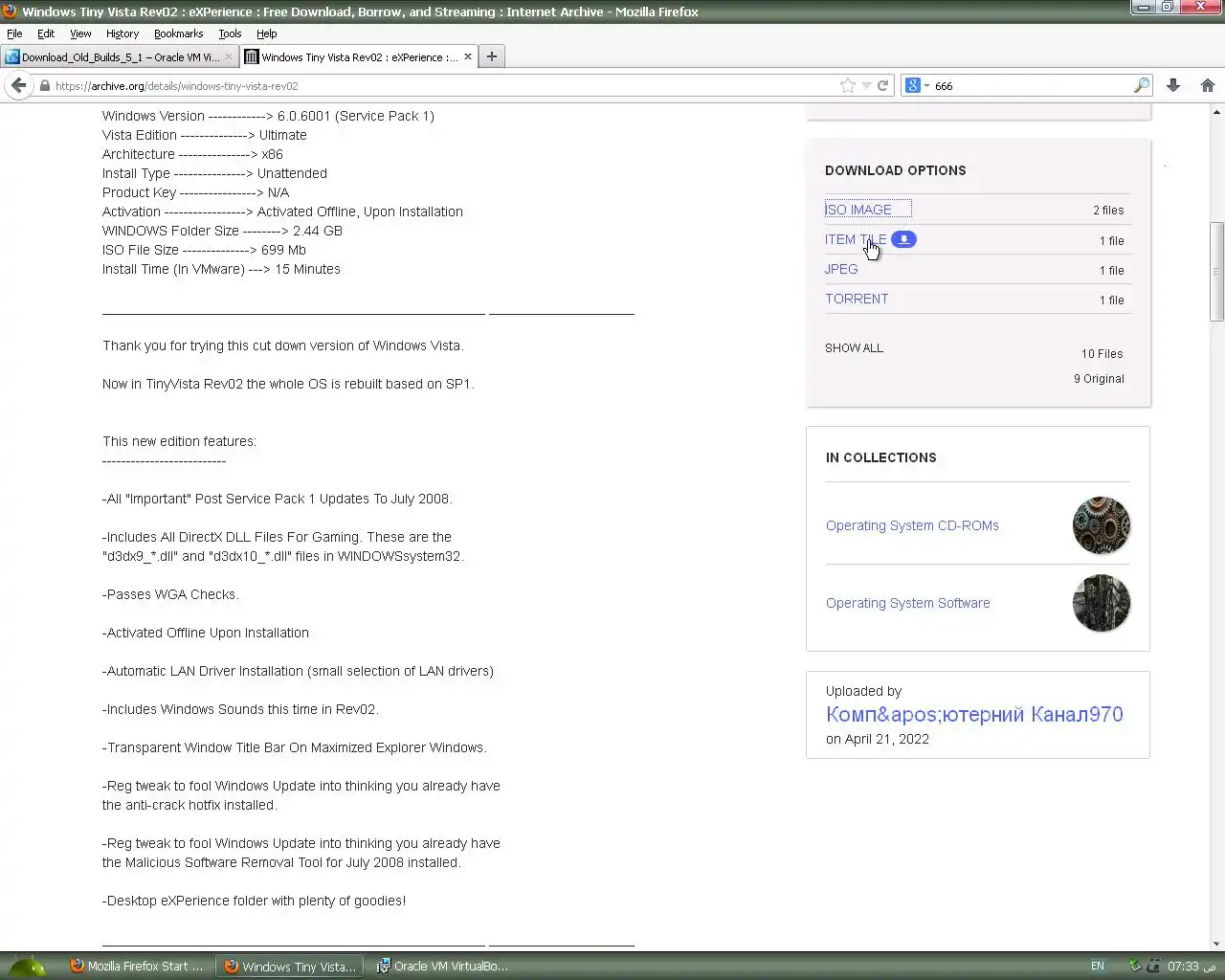
Task: Click the '-Passes WGA Checks.' line
Action: (170, 594)
